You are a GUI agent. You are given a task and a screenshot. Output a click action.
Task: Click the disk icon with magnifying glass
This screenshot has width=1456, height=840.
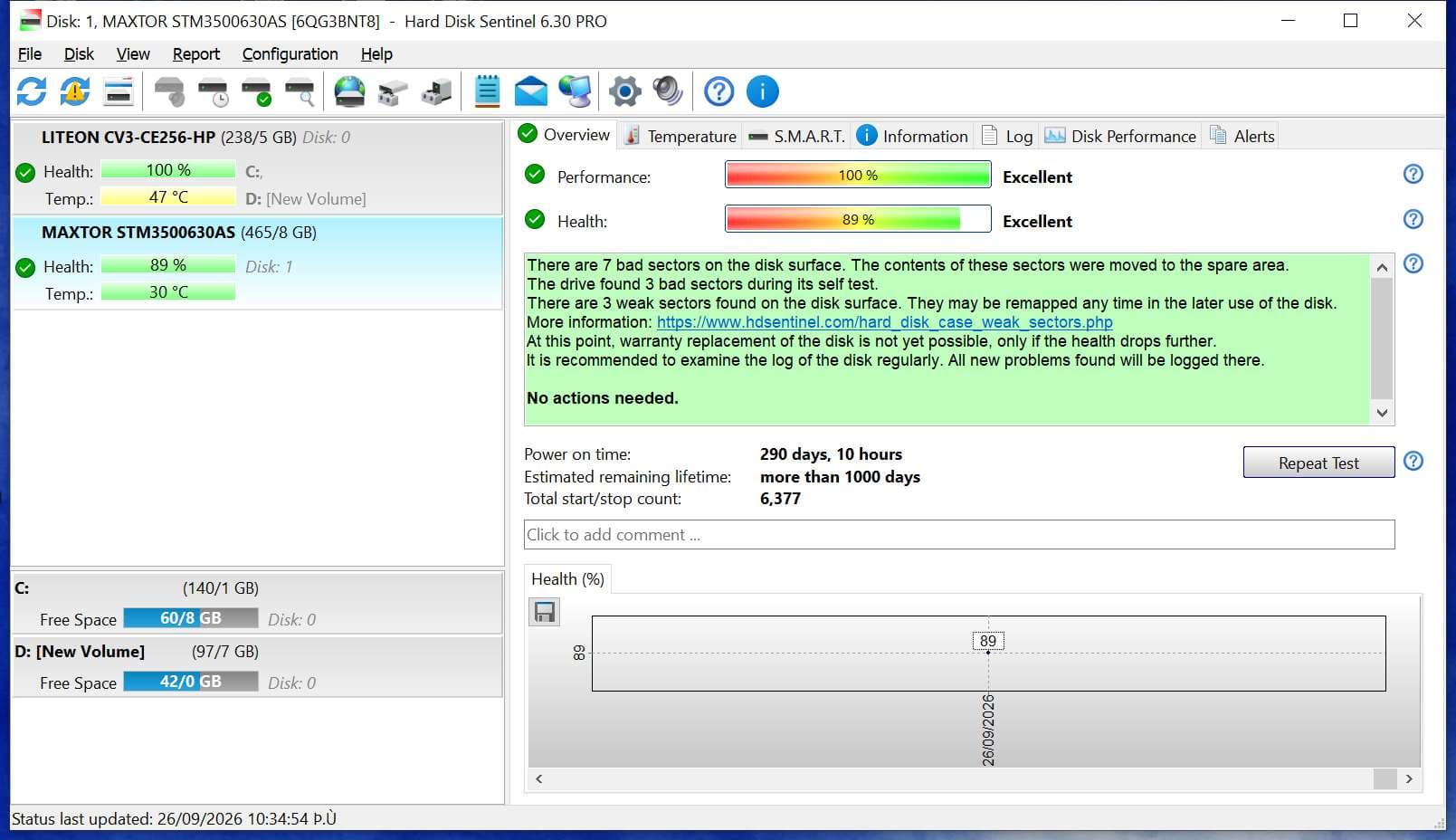(300, 91)
